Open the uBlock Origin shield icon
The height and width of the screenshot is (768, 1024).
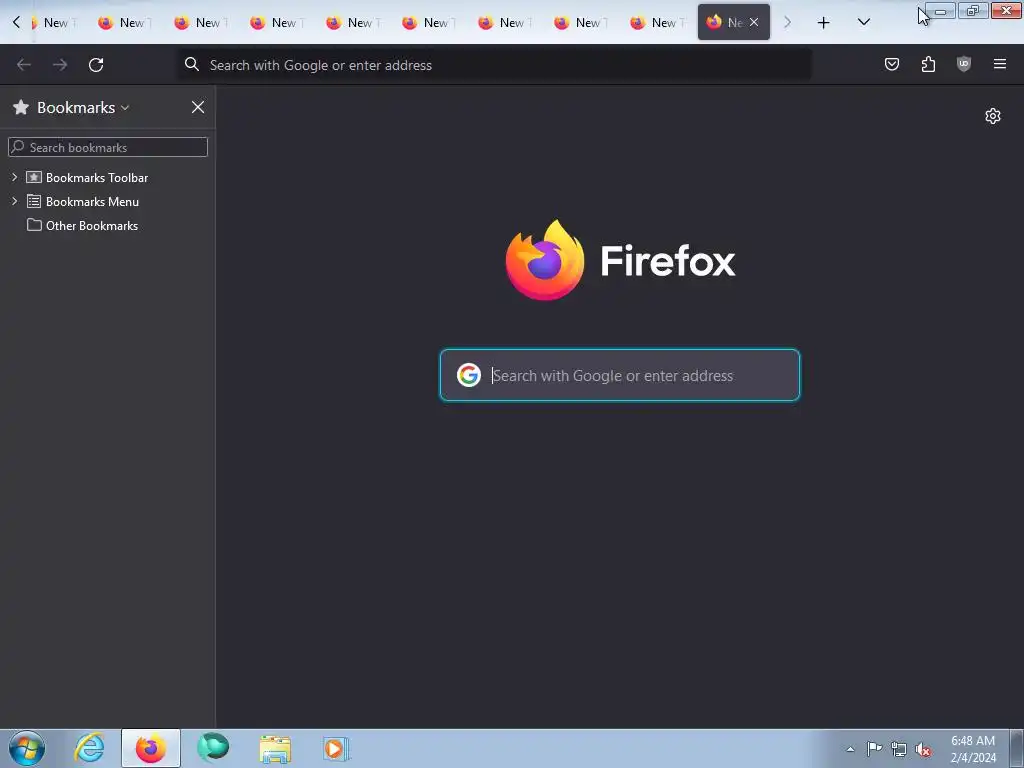pyautogui.click(x=964, y=64)
